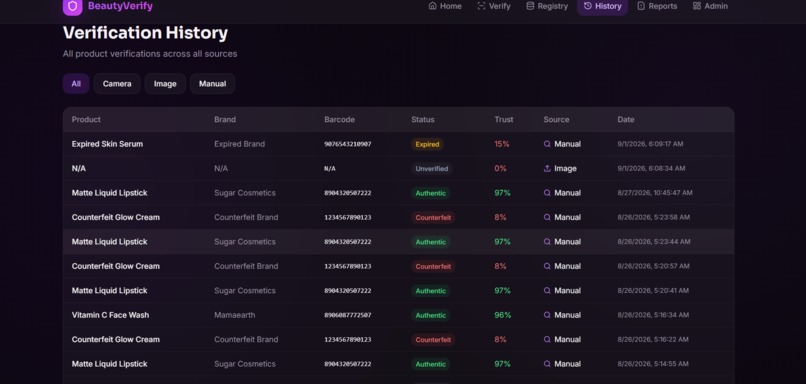Open the Admin nav item
This screenshot has width=806, height=384.
pos(710,6)
